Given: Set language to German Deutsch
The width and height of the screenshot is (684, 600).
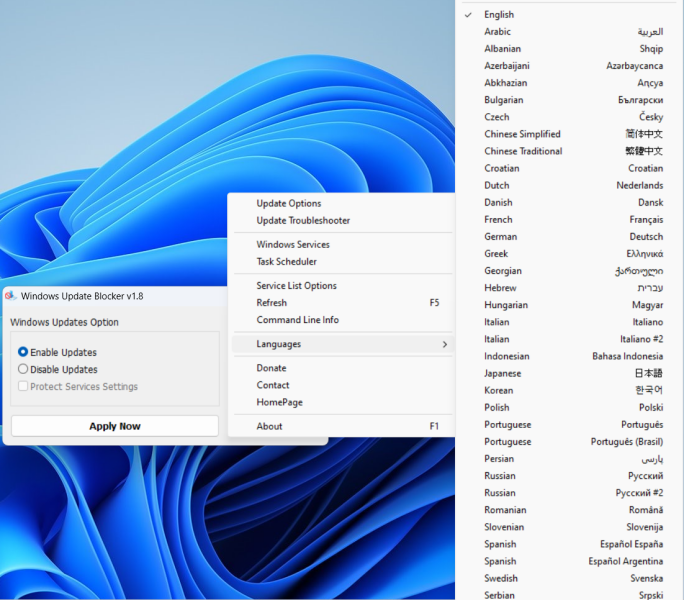Looking at the screenshot, I should coord(569,236).
